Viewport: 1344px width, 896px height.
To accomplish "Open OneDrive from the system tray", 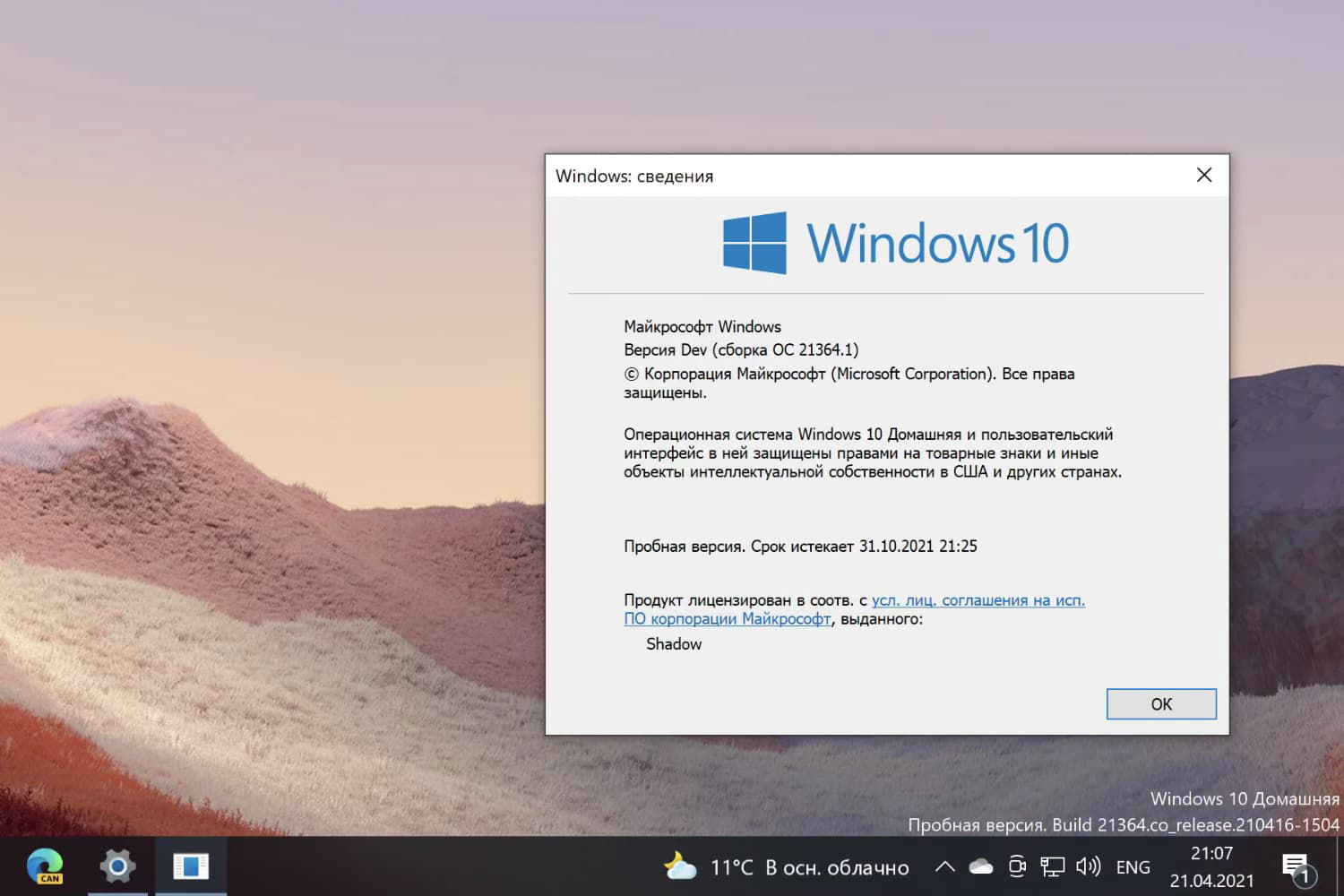I will (x=981, y=866).
